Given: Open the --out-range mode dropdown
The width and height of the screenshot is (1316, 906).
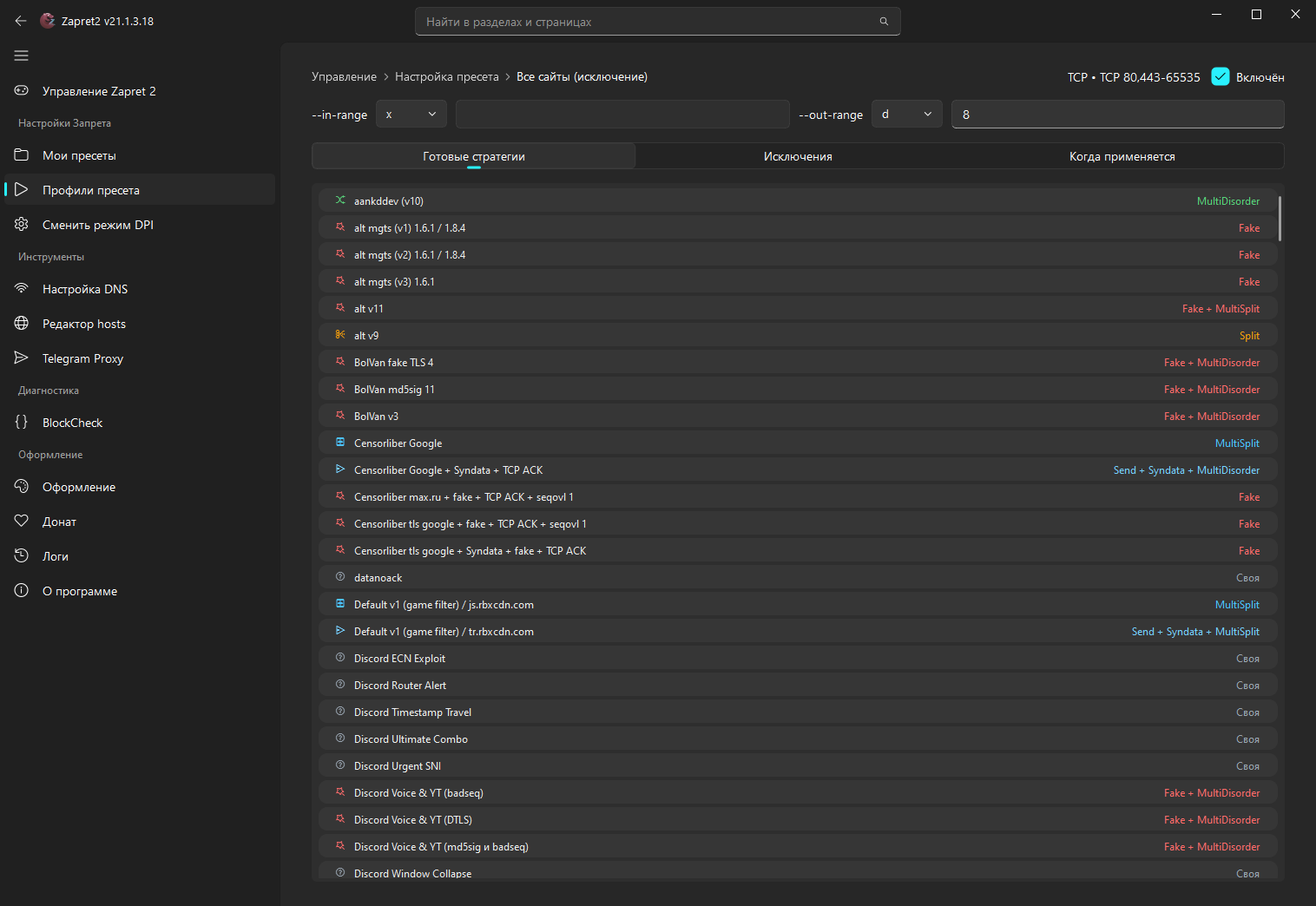Looking at the screenshot, I should click(x=906, y=114).
